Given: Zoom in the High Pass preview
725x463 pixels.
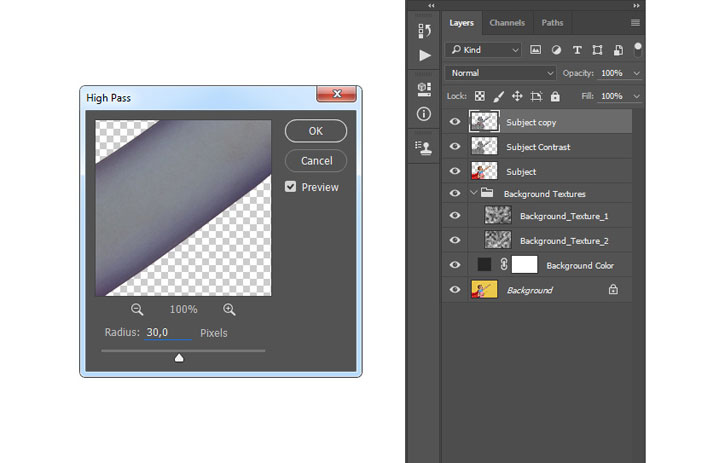Looking at the screenshot, I should pos(229,309).
